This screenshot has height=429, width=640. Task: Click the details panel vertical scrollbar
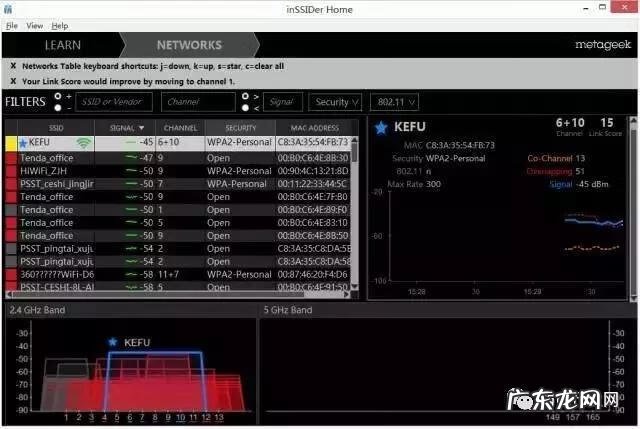click(633, 208)
